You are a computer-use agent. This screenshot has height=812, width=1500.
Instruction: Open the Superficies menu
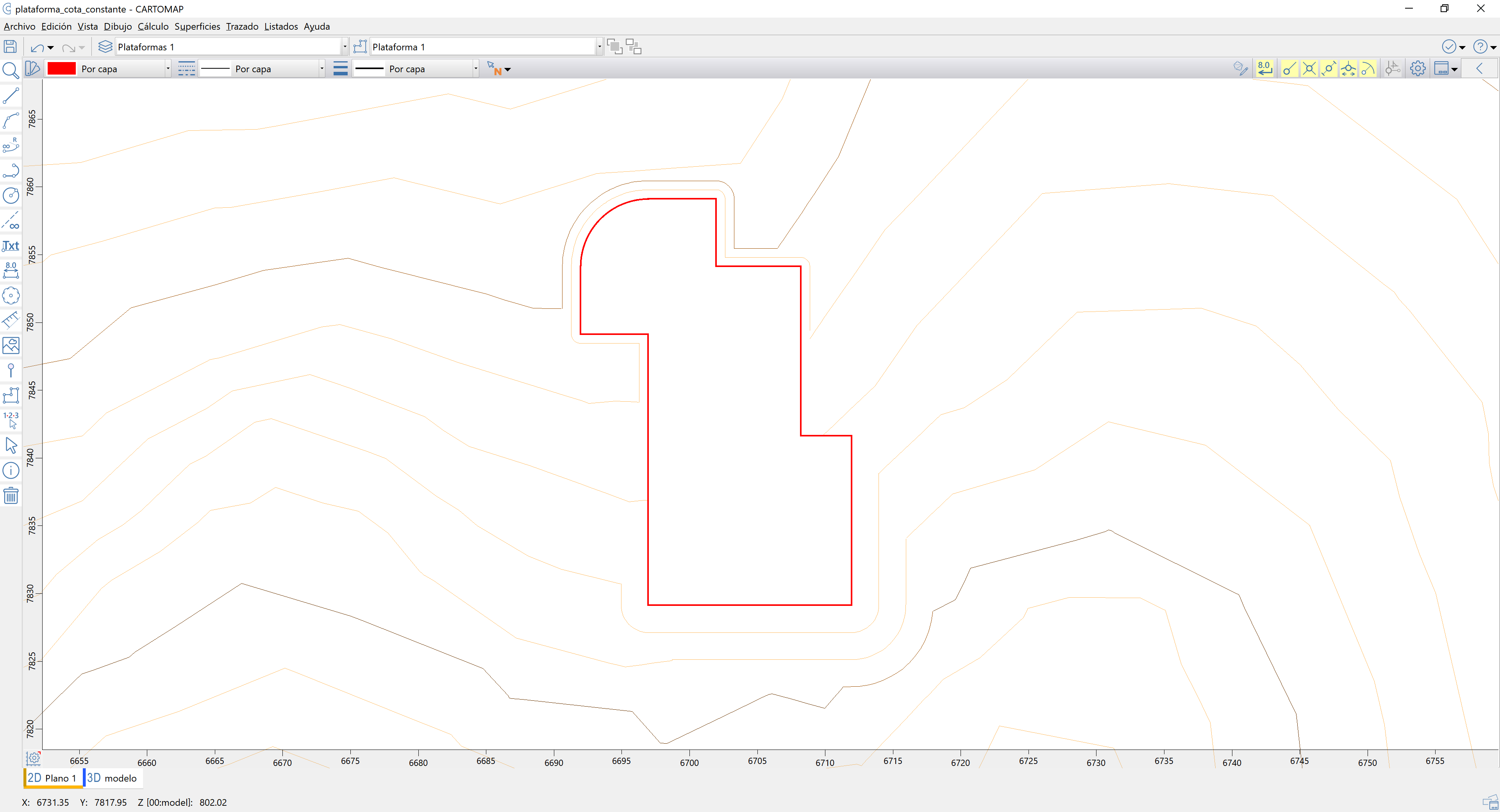[197, 26]
